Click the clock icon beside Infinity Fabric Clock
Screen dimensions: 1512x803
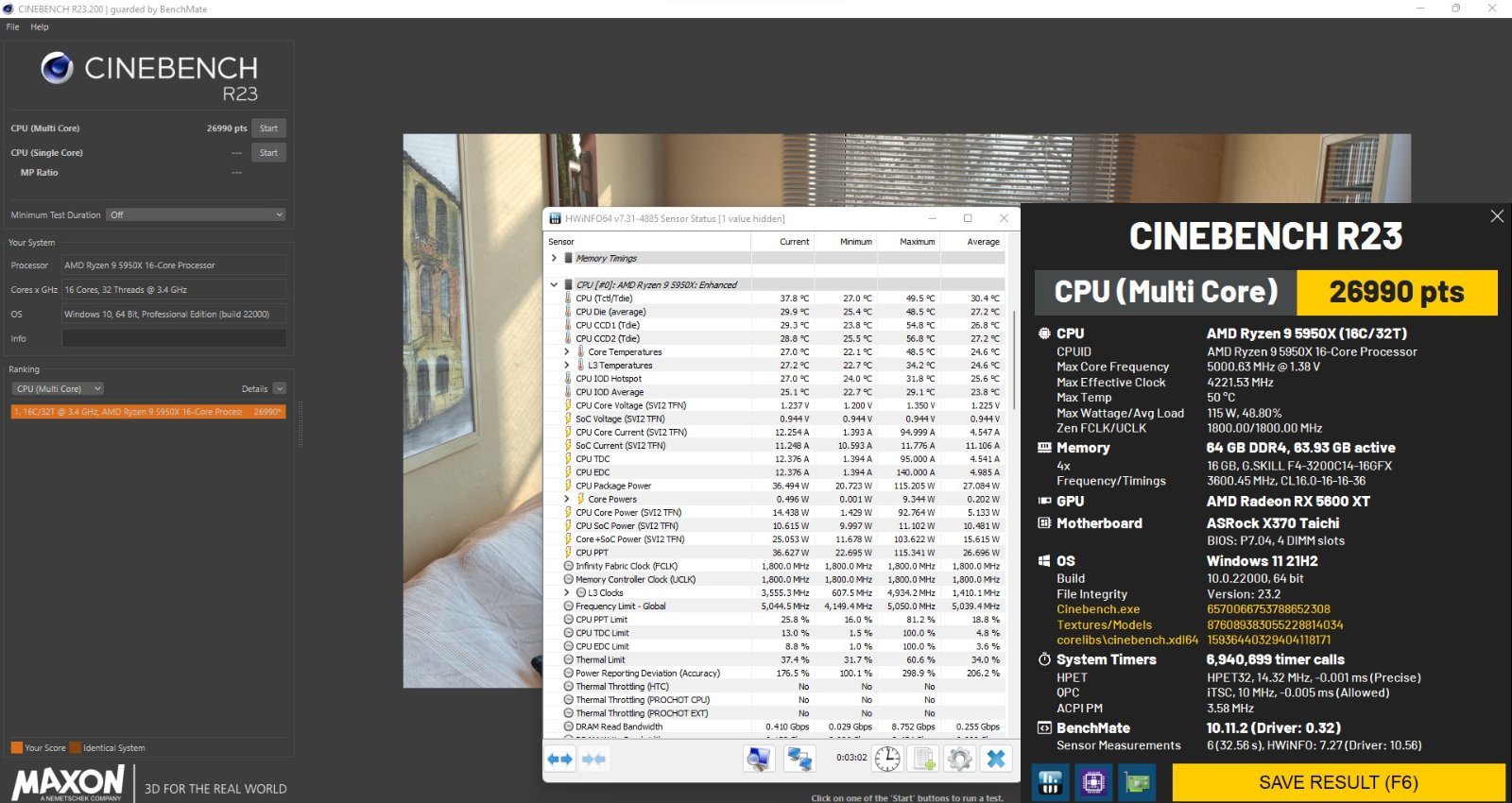(x=568, y=566)
